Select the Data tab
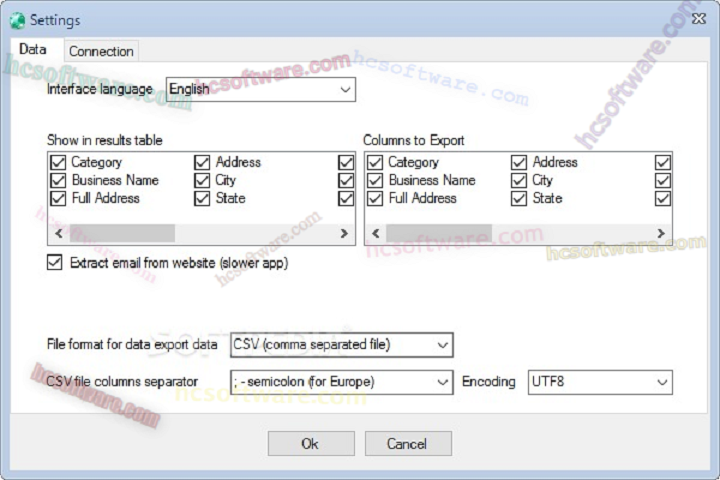Viewport: 720px width, 480px height. (x=33, y=49)
